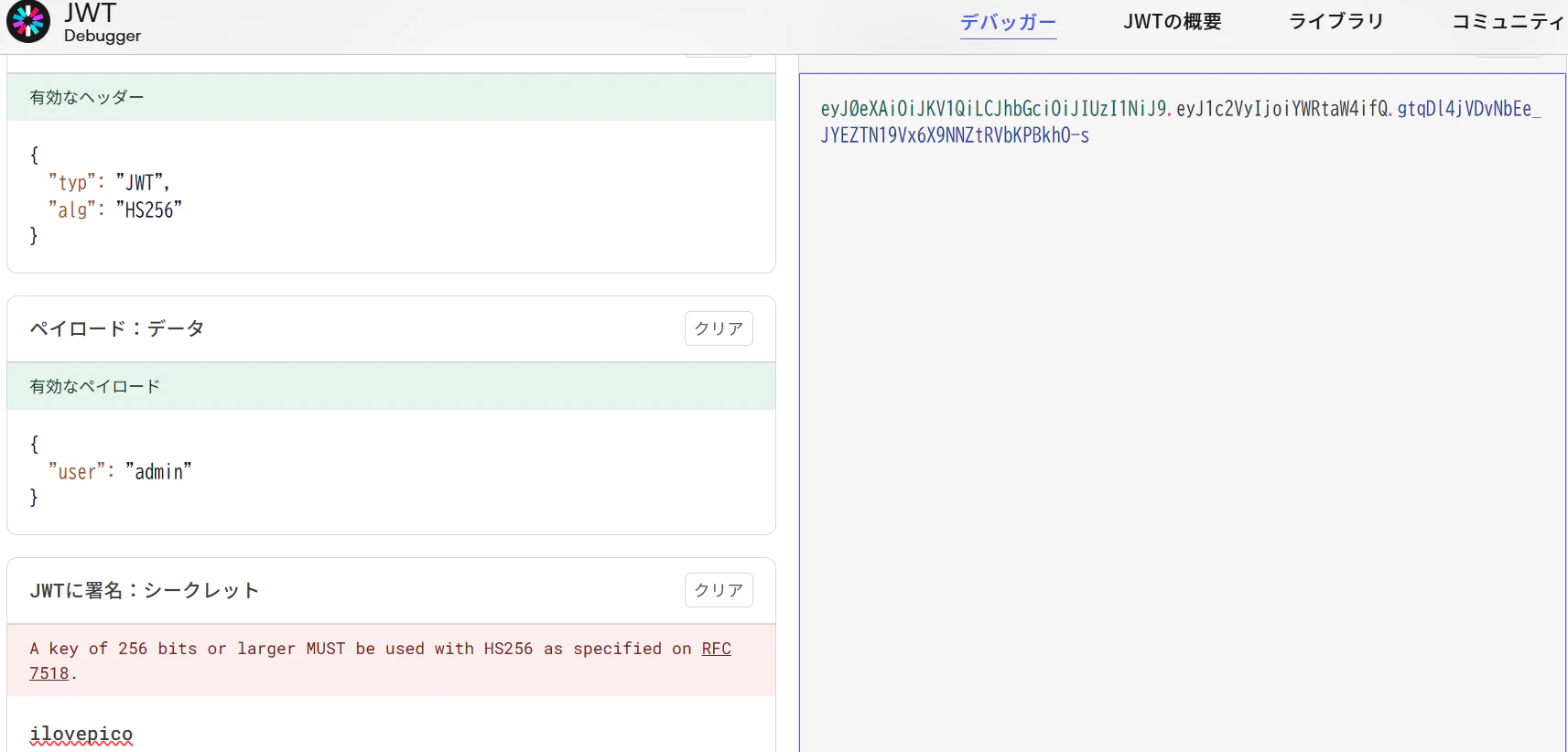Viewport: 1568px width, 752px height.
Task: Click the JWT Debugger logo icon
Action: [28, 22]
